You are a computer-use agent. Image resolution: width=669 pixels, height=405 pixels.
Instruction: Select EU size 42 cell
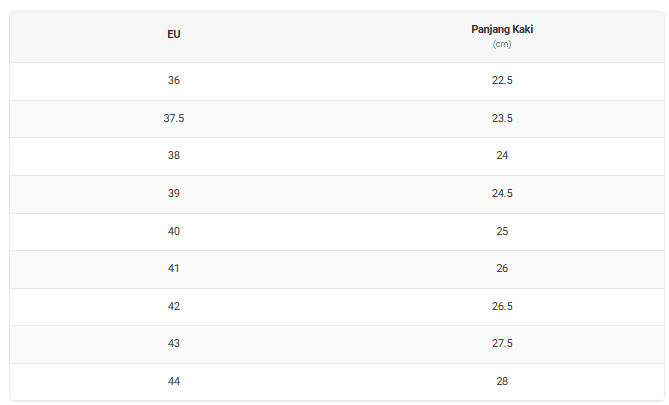[x=174, y=306]
